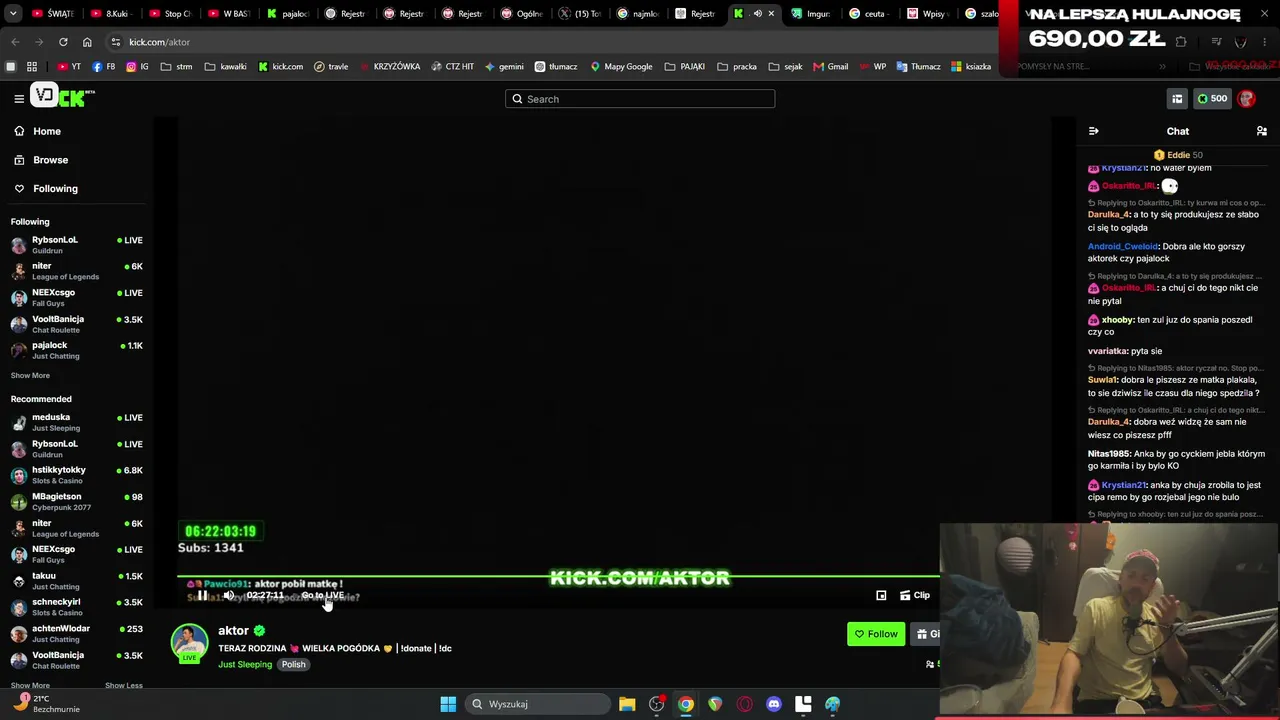Jump to live with Go to LIVE

(x=323, y=596)
